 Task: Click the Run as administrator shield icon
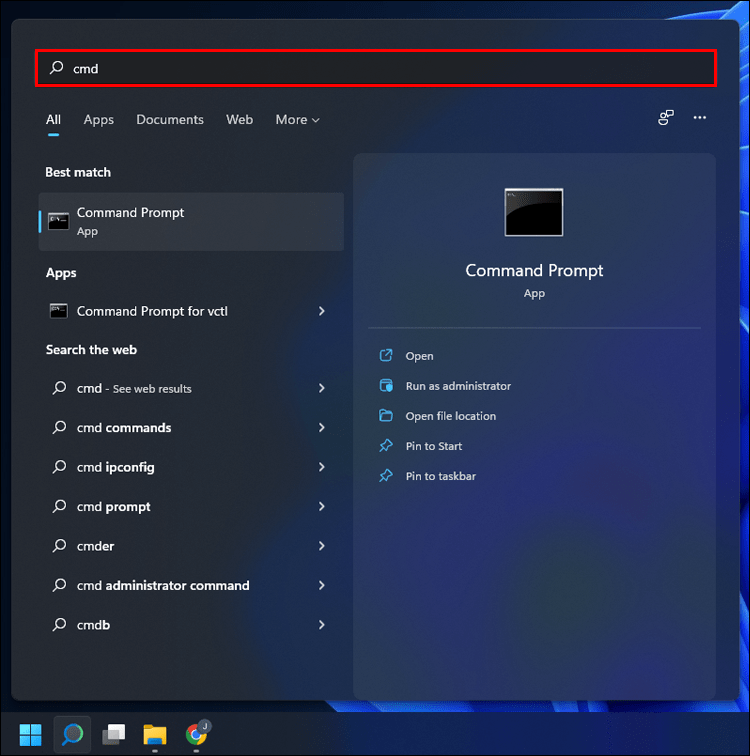(x=386, y=385)
